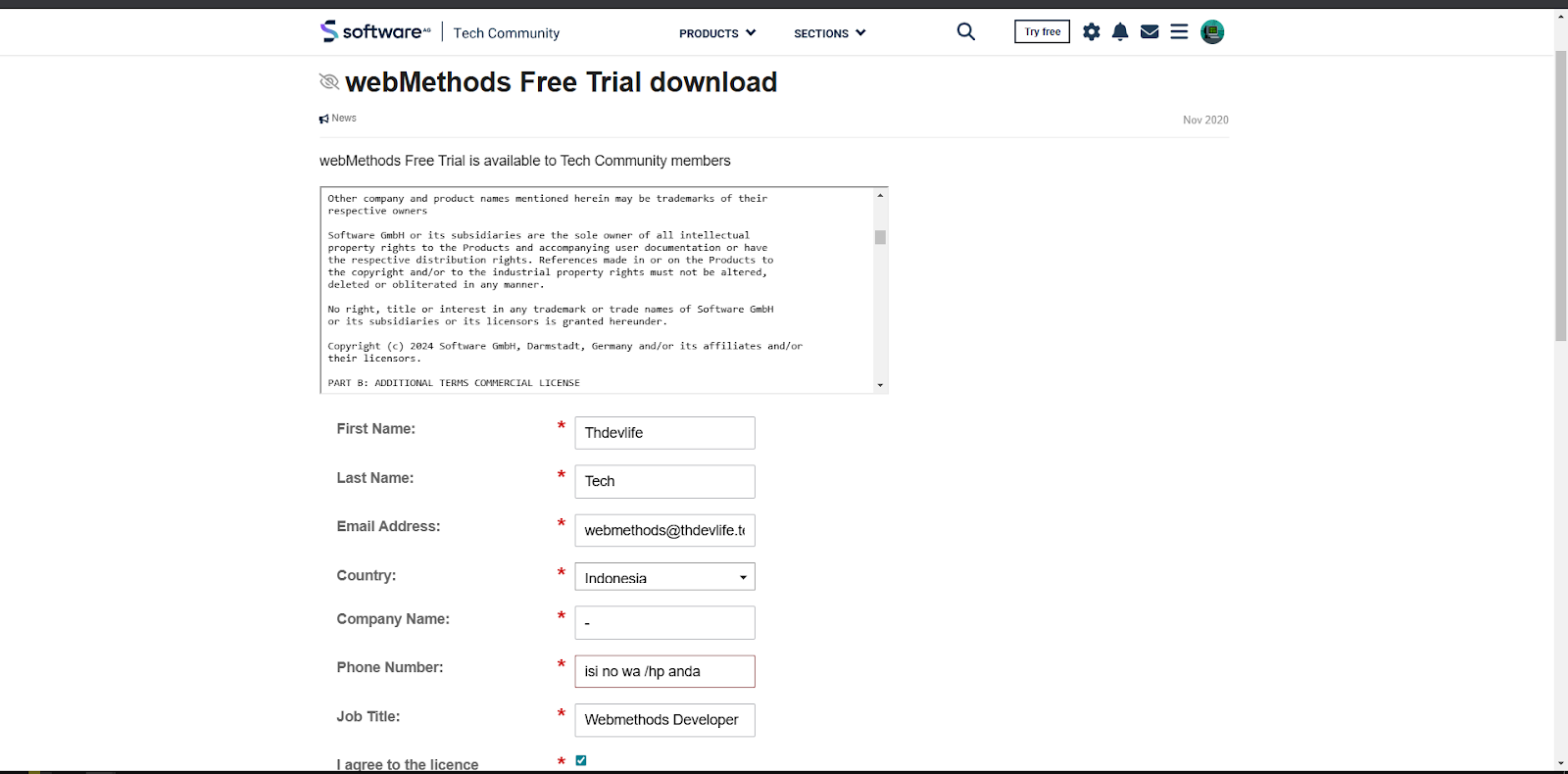Click the 'webMethods Free Trial is available' text
This screenshot has height=774, width=1568.
pos(524,161)
